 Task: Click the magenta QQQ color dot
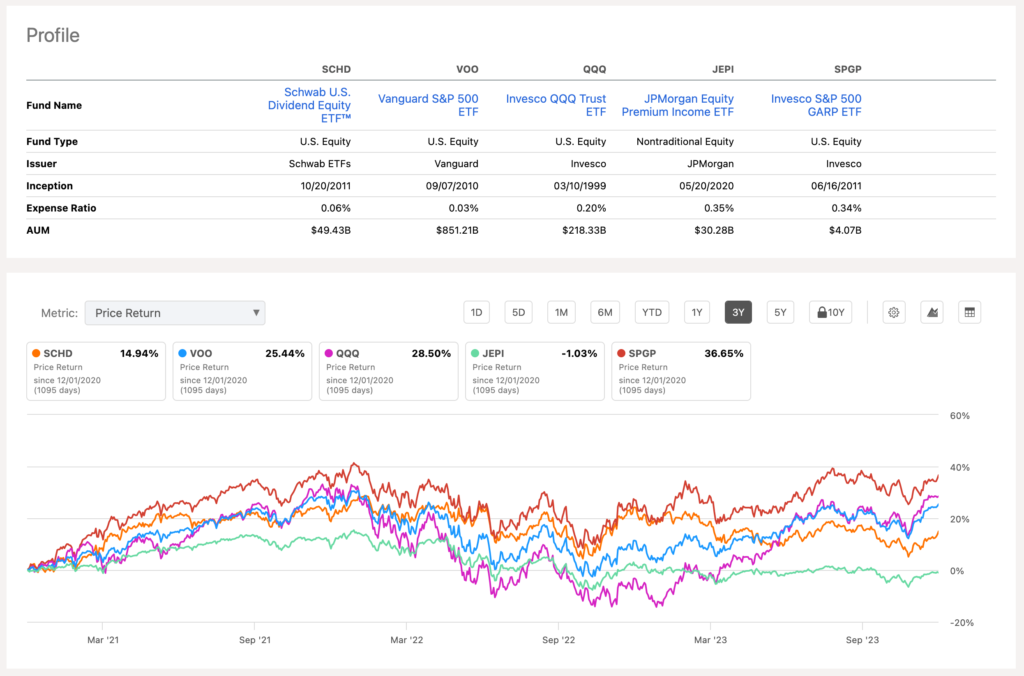(x=329, y=353)
